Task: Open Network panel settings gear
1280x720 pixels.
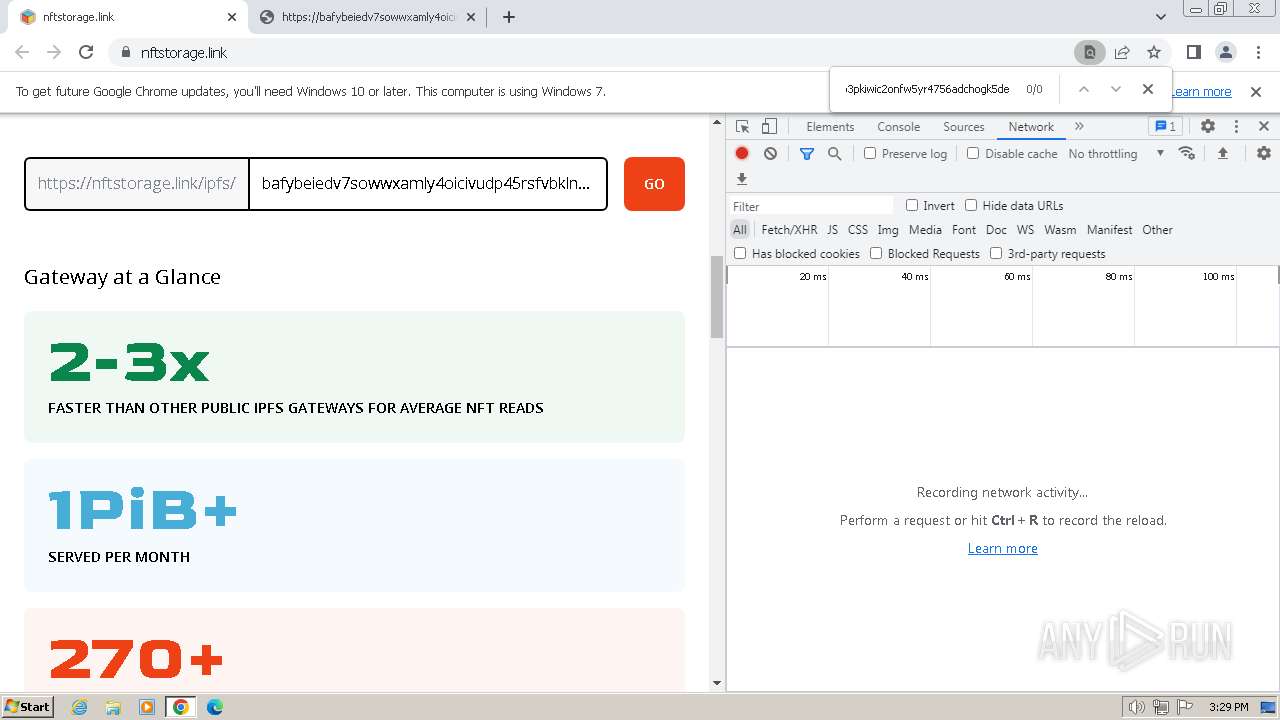Action: point(1264,153)
